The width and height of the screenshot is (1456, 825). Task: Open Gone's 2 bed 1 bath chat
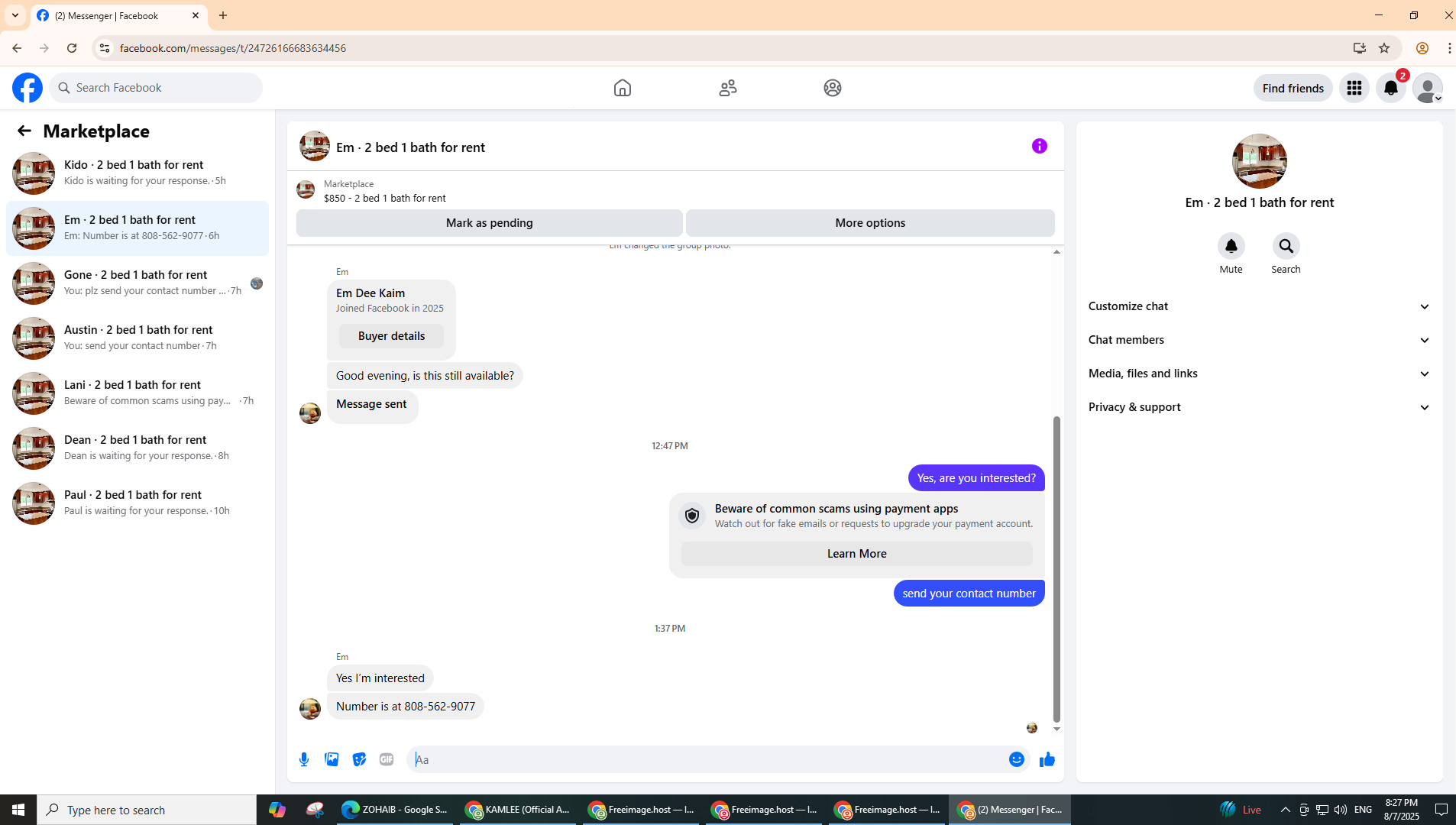[138, 283]
